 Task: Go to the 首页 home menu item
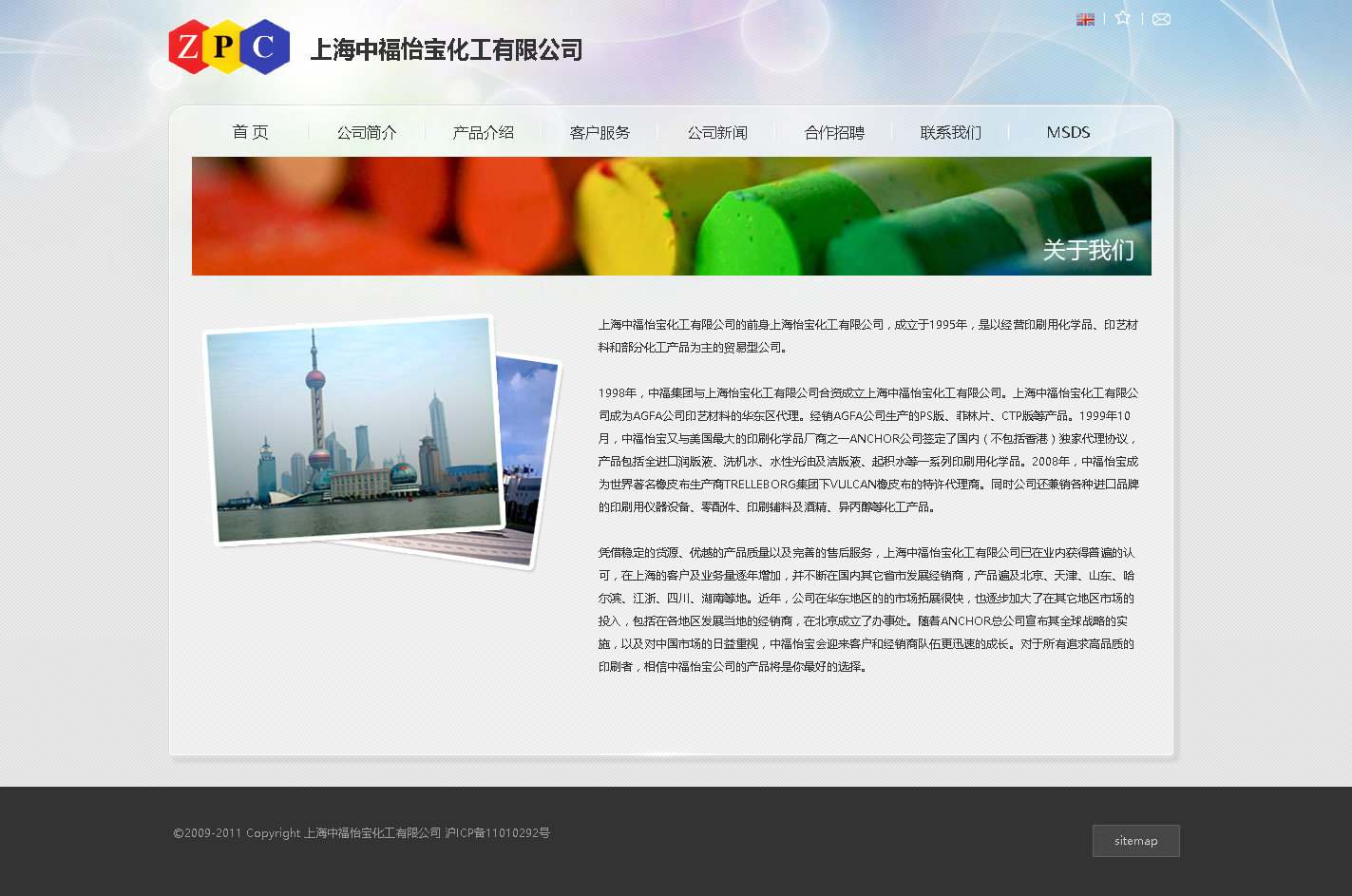[x=251, y=132]
